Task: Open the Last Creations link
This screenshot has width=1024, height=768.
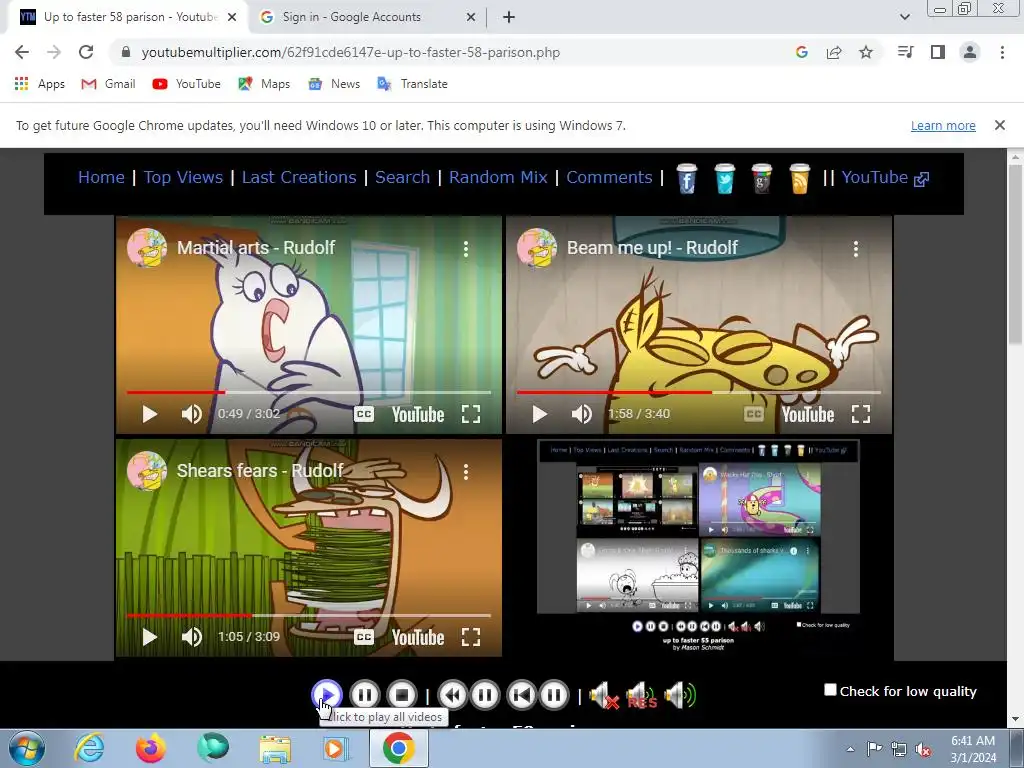Action: [299, 178]
